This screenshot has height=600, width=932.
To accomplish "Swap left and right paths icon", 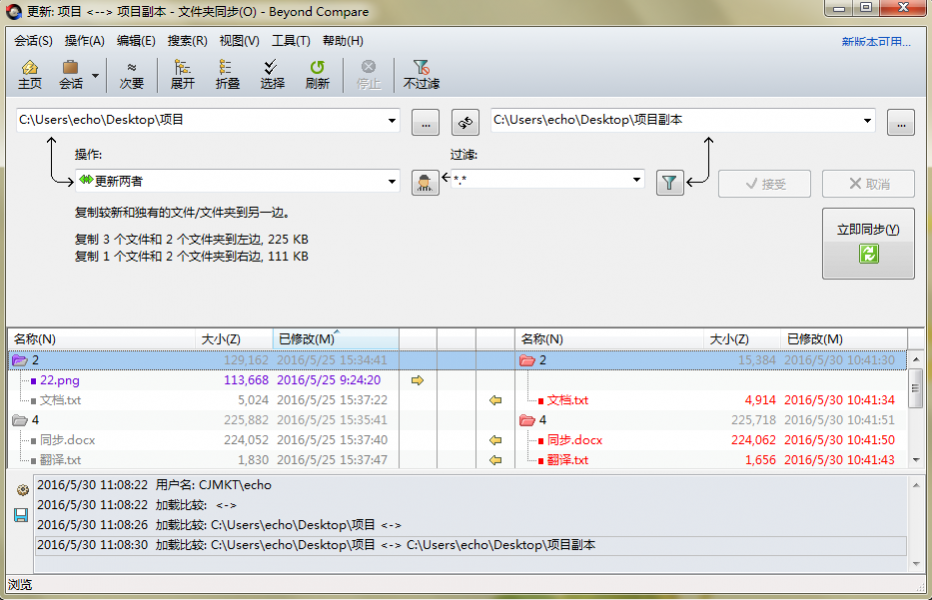I will pos(465,122).
